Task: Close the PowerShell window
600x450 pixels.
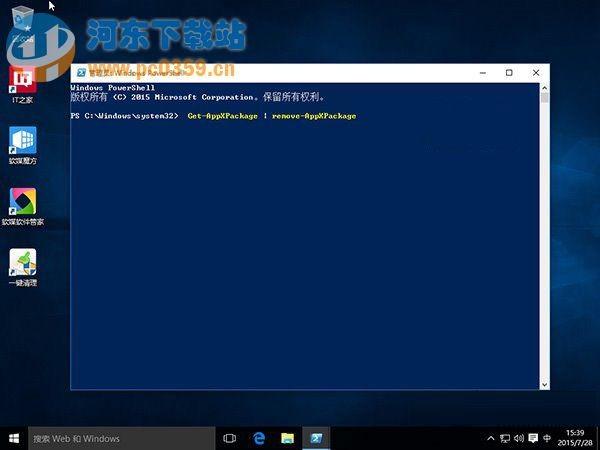Action: tap(536, 73)
